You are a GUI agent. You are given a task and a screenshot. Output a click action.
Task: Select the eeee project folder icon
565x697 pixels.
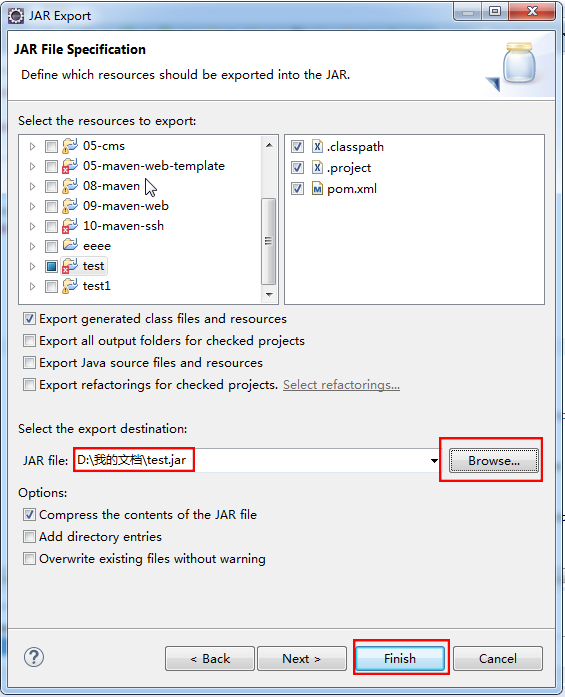point(70,245)
